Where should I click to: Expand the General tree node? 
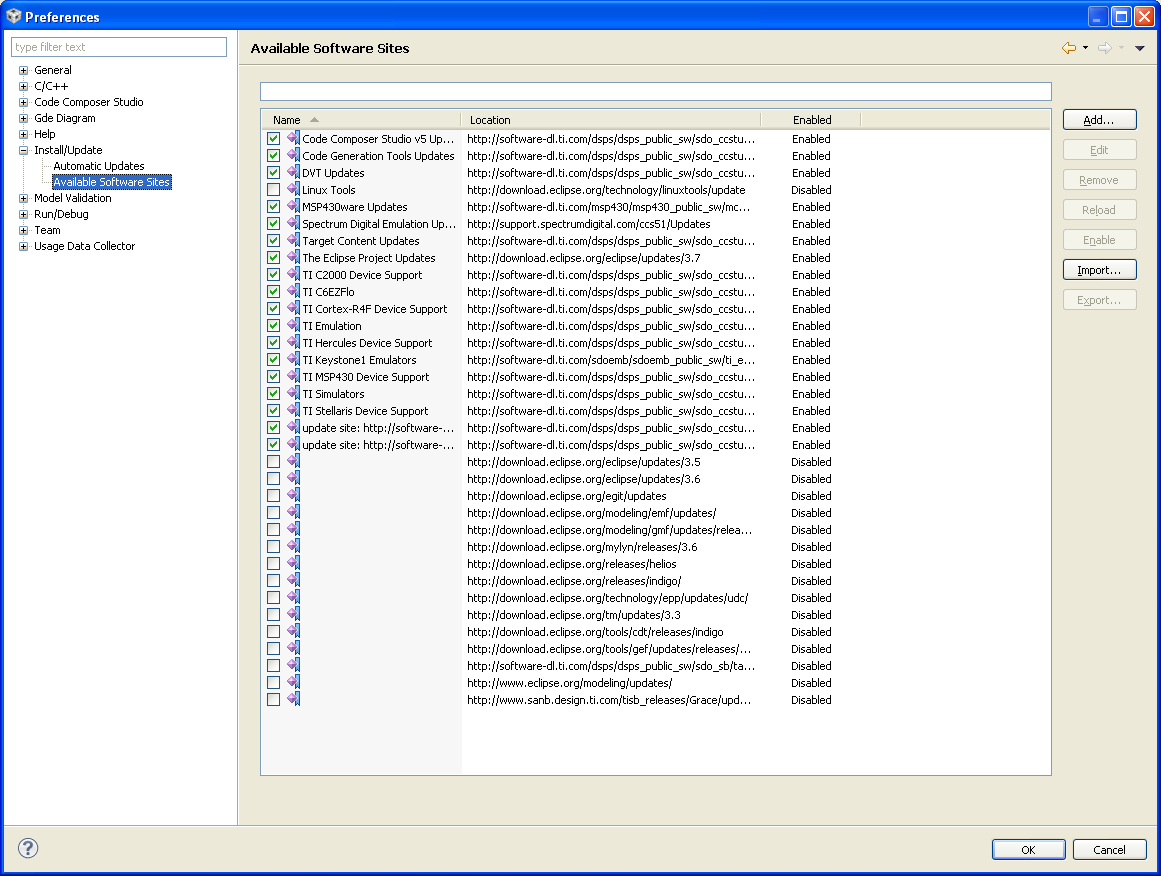point(22,70)
